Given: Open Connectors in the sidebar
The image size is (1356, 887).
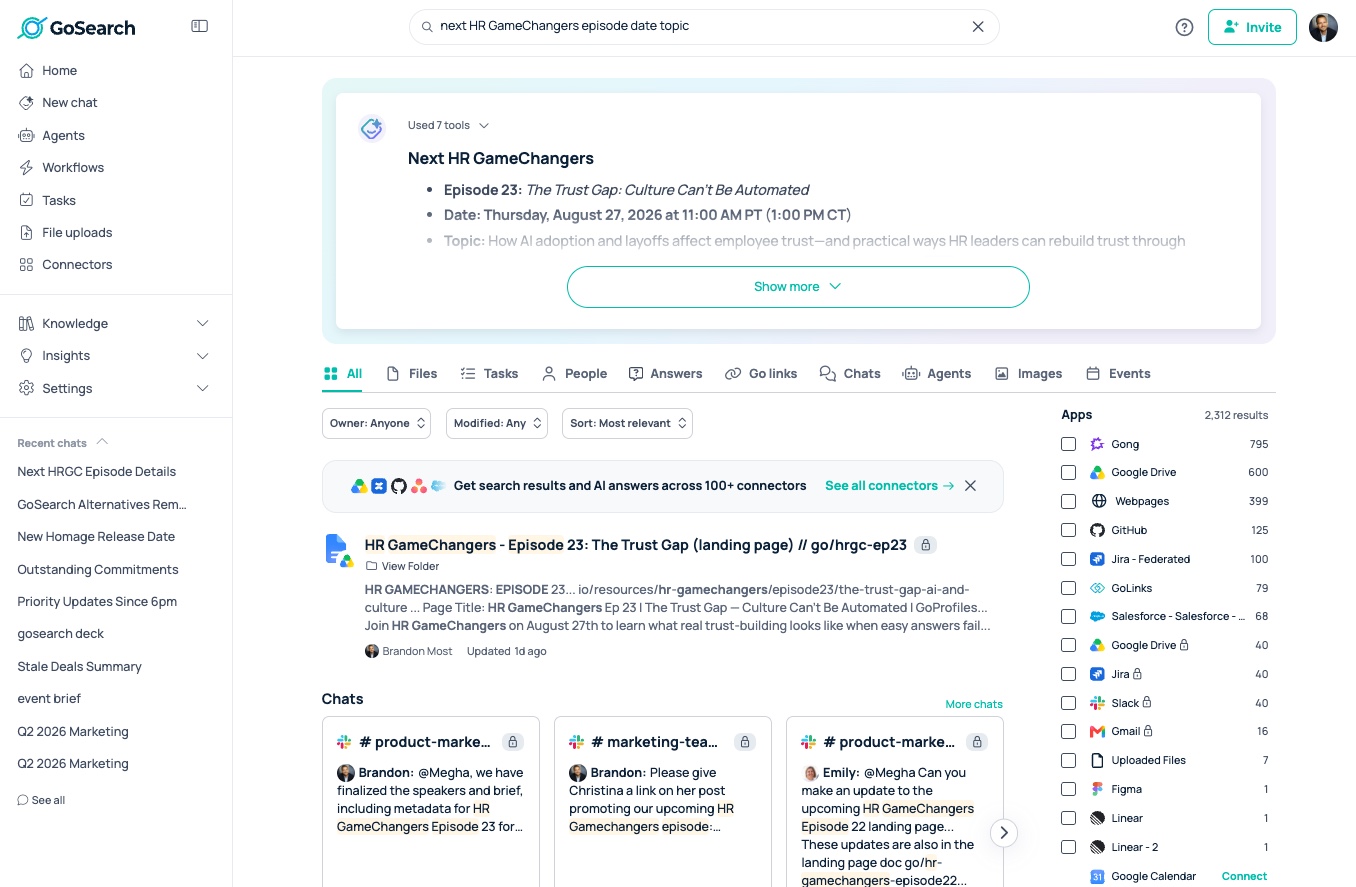Looking at the screenshot, I should click(77, 265).
